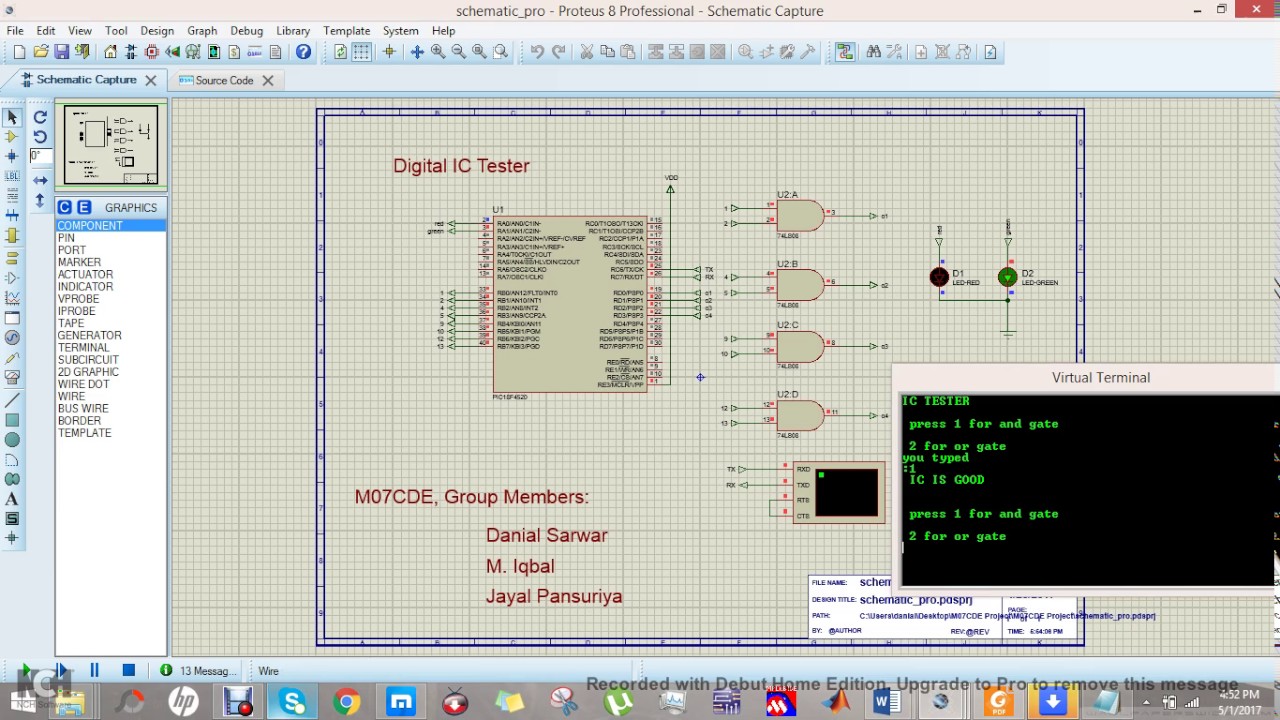Open project with the folder icon
This screenshot has width=1280, height=720.
(x=41, y=52)
